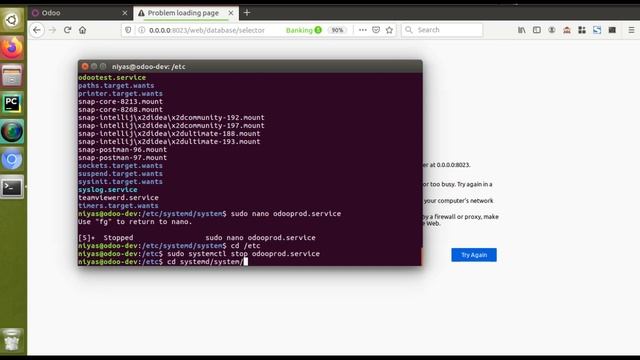Open the Firefox Library icon
This screenshot has width=640, height=360.
tap(522, 30)
